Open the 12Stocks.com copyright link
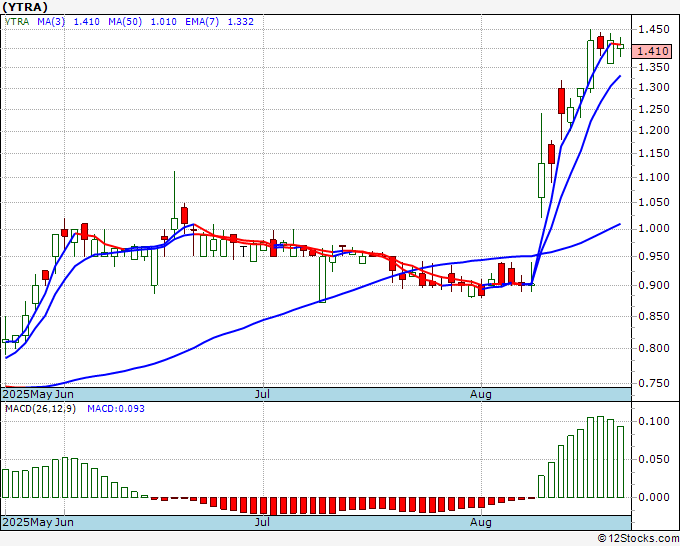The image size is (680, 546). point(638,539)
